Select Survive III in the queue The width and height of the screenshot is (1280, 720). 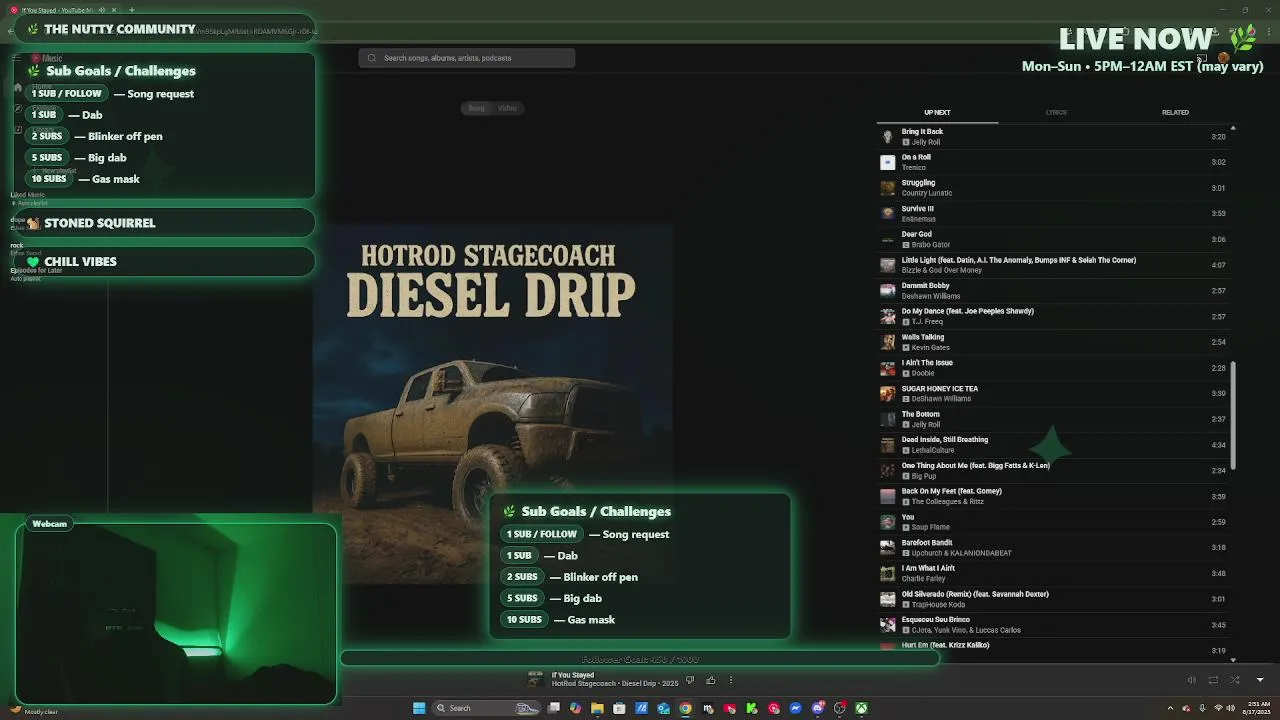click(1055, 213)
